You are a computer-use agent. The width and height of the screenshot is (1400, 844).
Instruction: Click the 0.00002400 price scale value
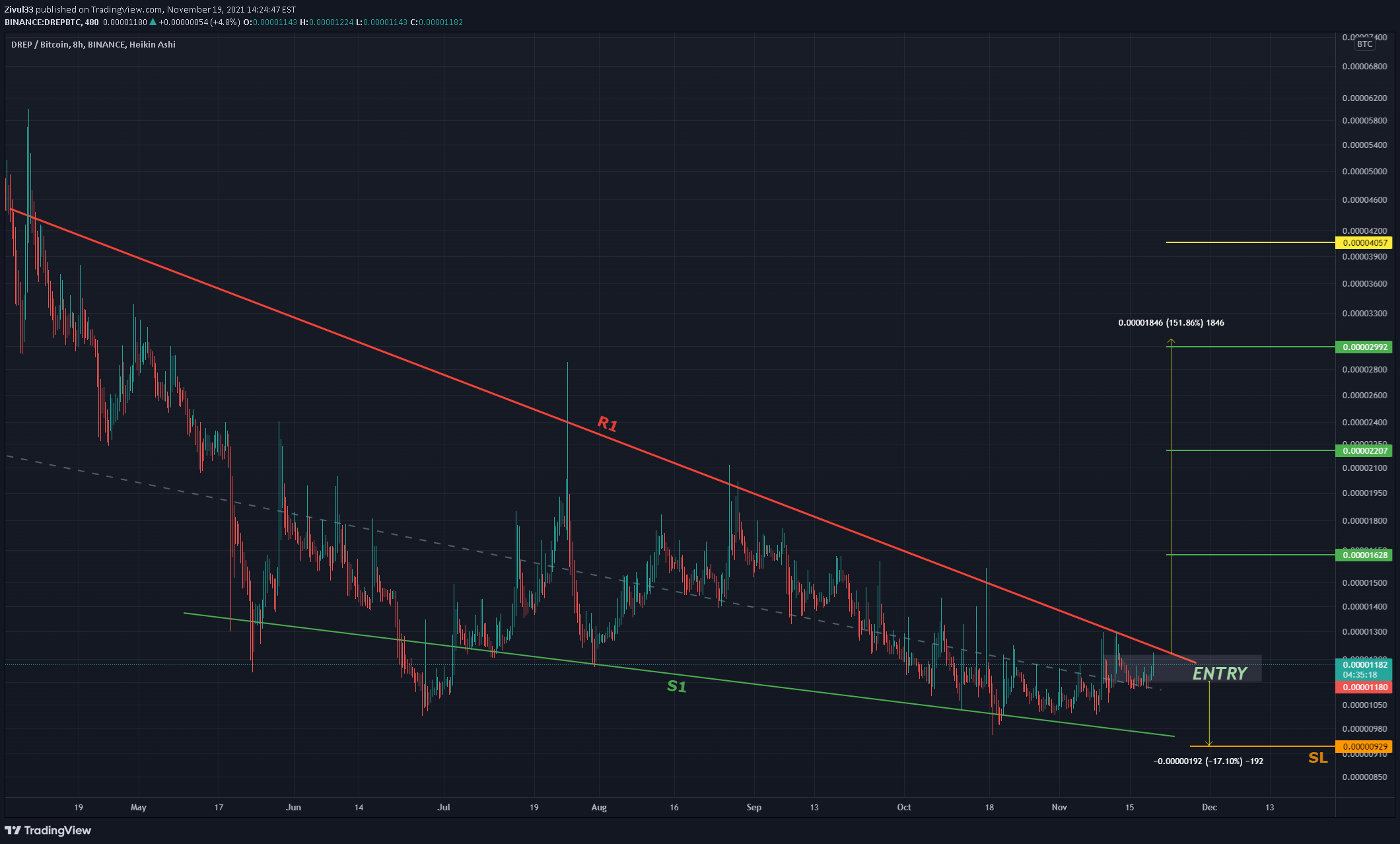pos(1364,423)
